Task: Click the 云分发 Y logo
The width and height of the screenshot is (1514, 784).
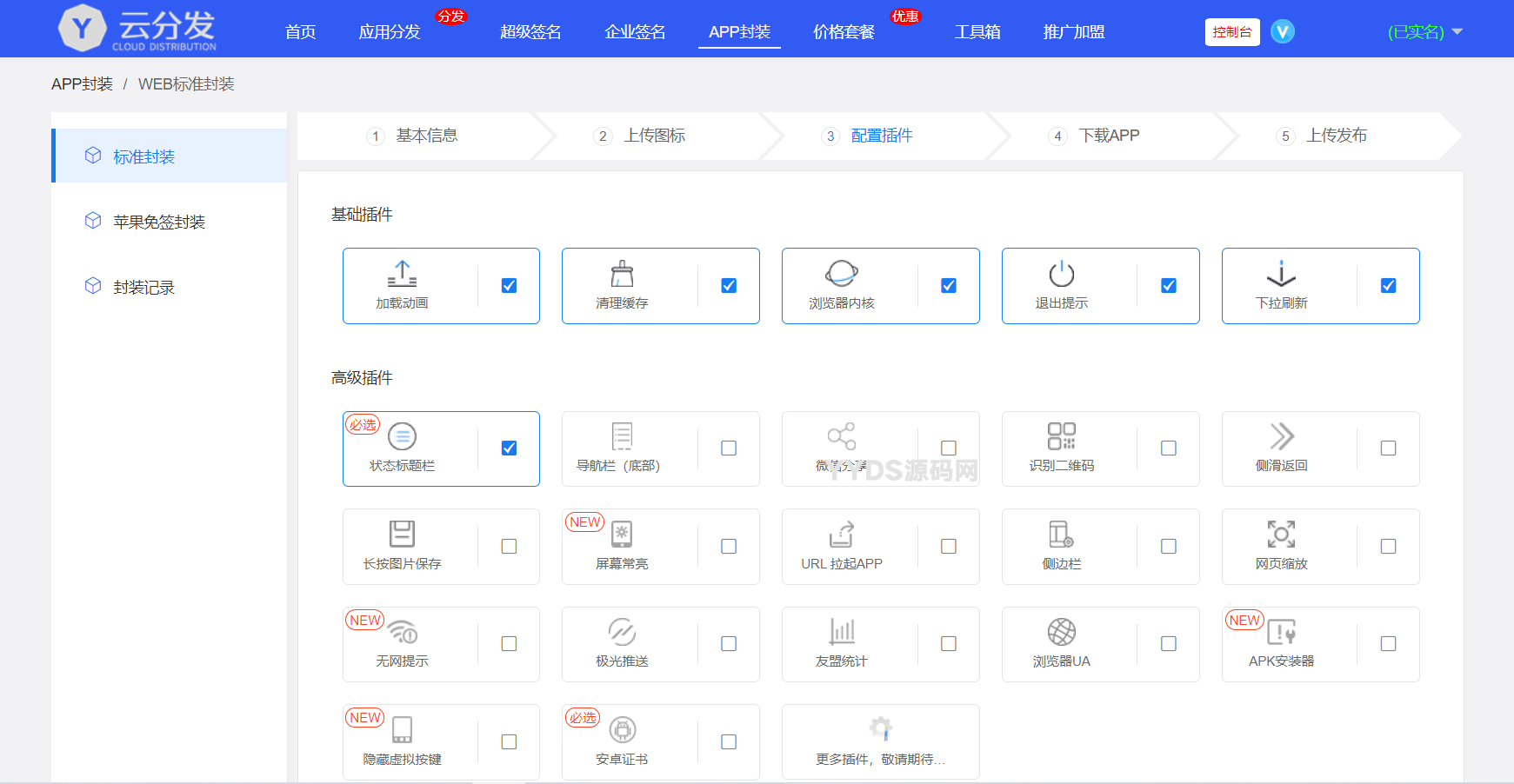Action: pyautogui.click(x=82, y=28)
